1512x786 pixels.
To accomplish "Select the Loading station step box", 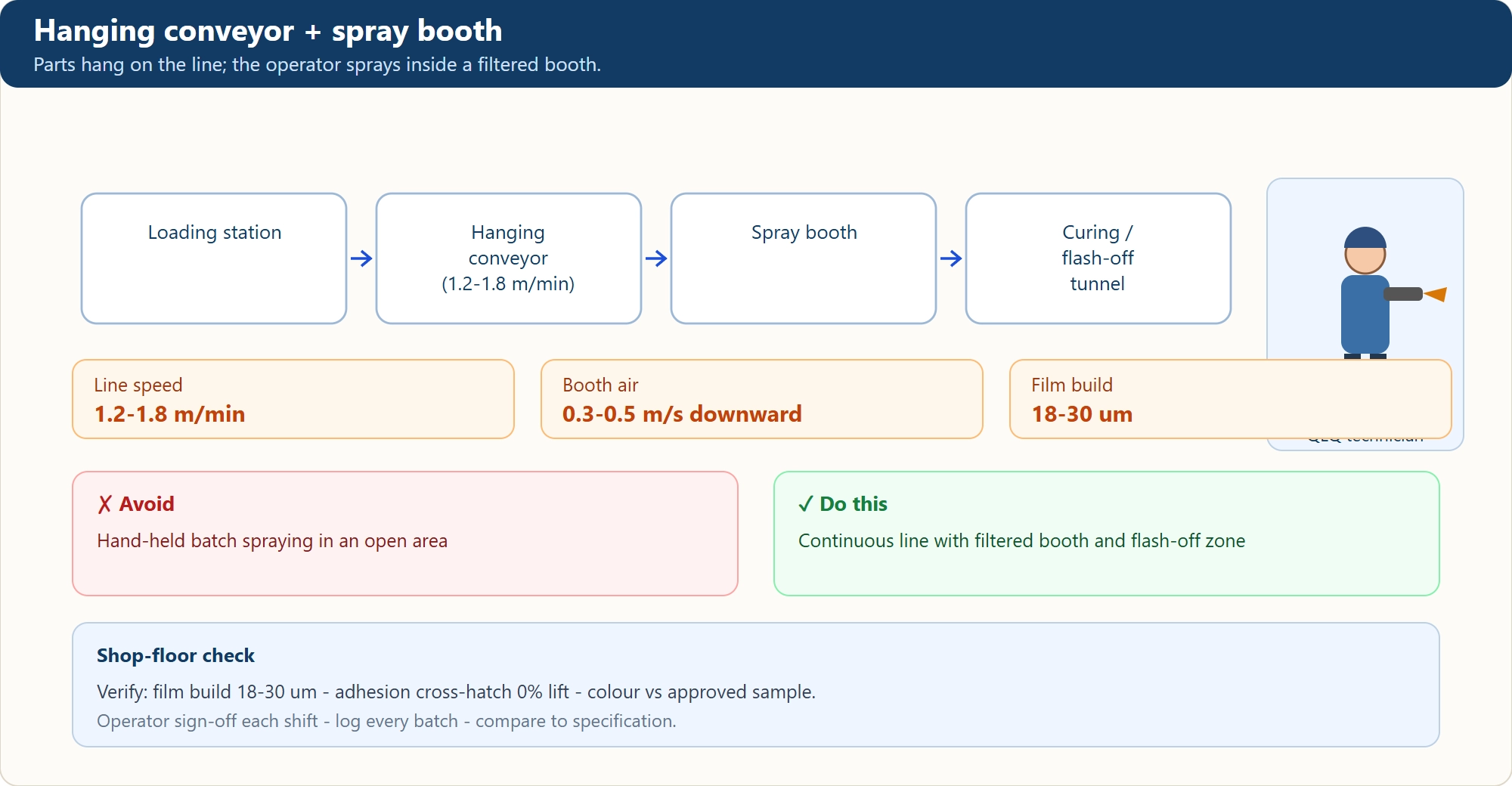I will pos(214,258).
